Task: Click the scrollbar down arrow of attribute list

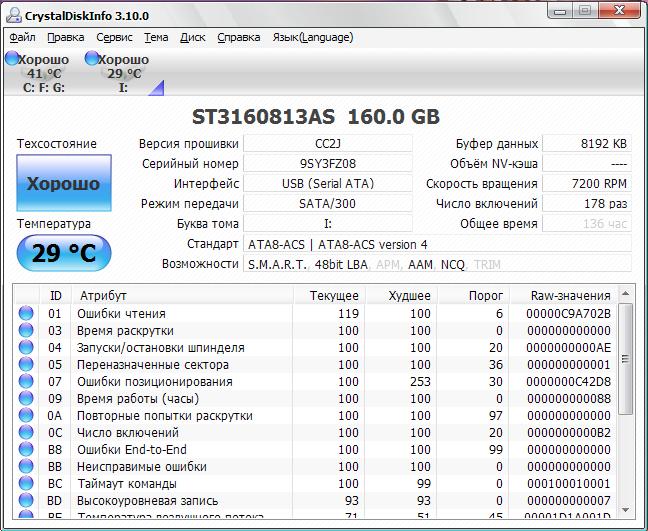Action: pos(625,510)
